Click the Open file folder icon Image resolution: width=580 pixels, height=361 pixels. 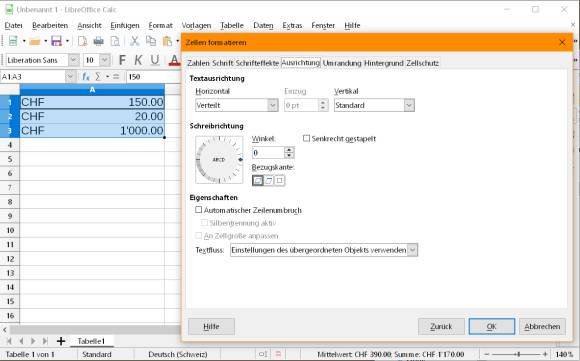(x=35, y=41)
